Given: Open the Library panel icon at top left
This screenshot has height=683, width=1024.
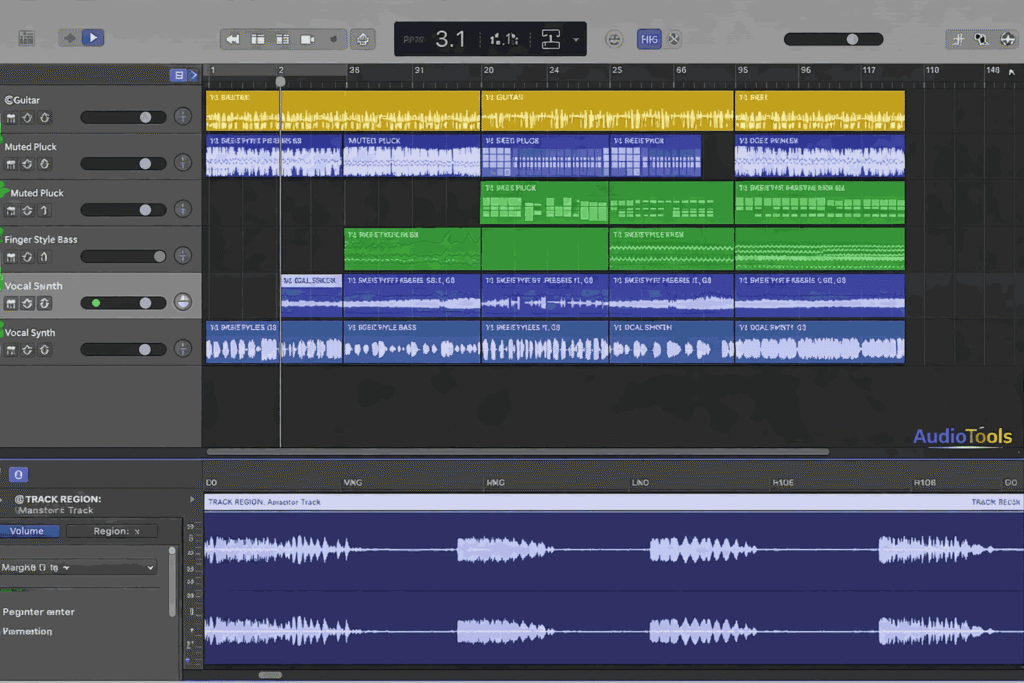Looking at the screenshot, I should click(x=26, y=37).
